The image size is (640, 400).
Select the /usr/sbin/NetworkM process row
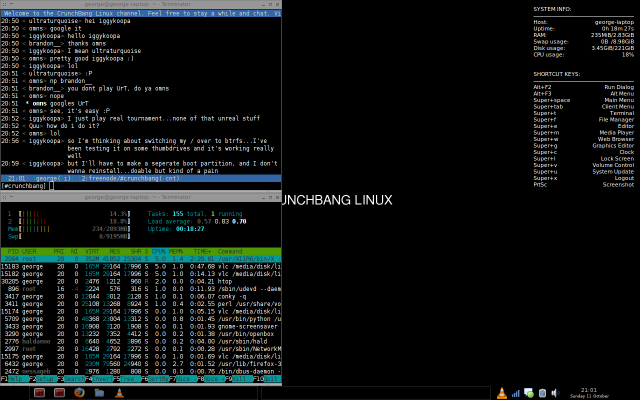(x=141, y=349)
